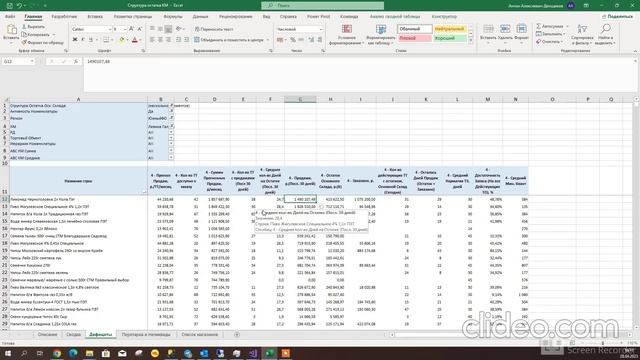The height and width of the screenshot is (360, 640).
Task: Center text horizontally
Action: 160,40
